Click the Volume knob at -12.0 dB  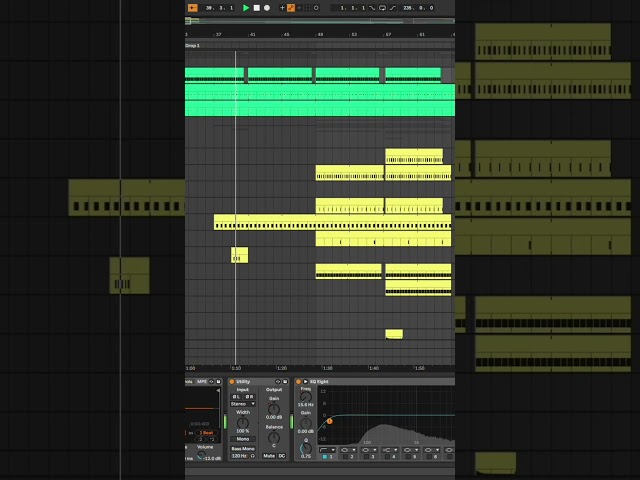(201, 455)
